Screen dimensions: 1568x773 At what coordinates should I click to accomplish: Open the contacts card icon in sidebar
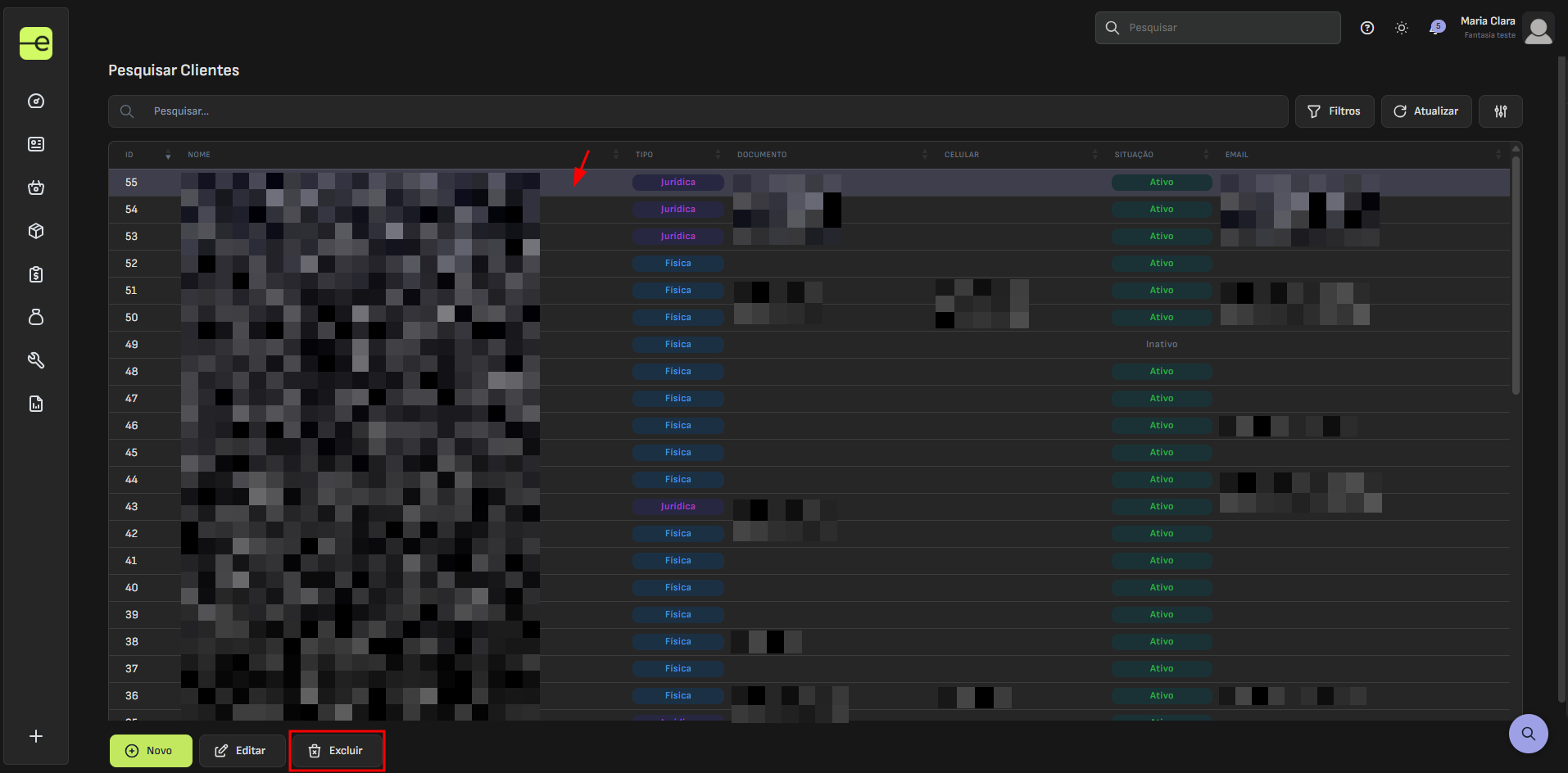(x=36, y=144)
